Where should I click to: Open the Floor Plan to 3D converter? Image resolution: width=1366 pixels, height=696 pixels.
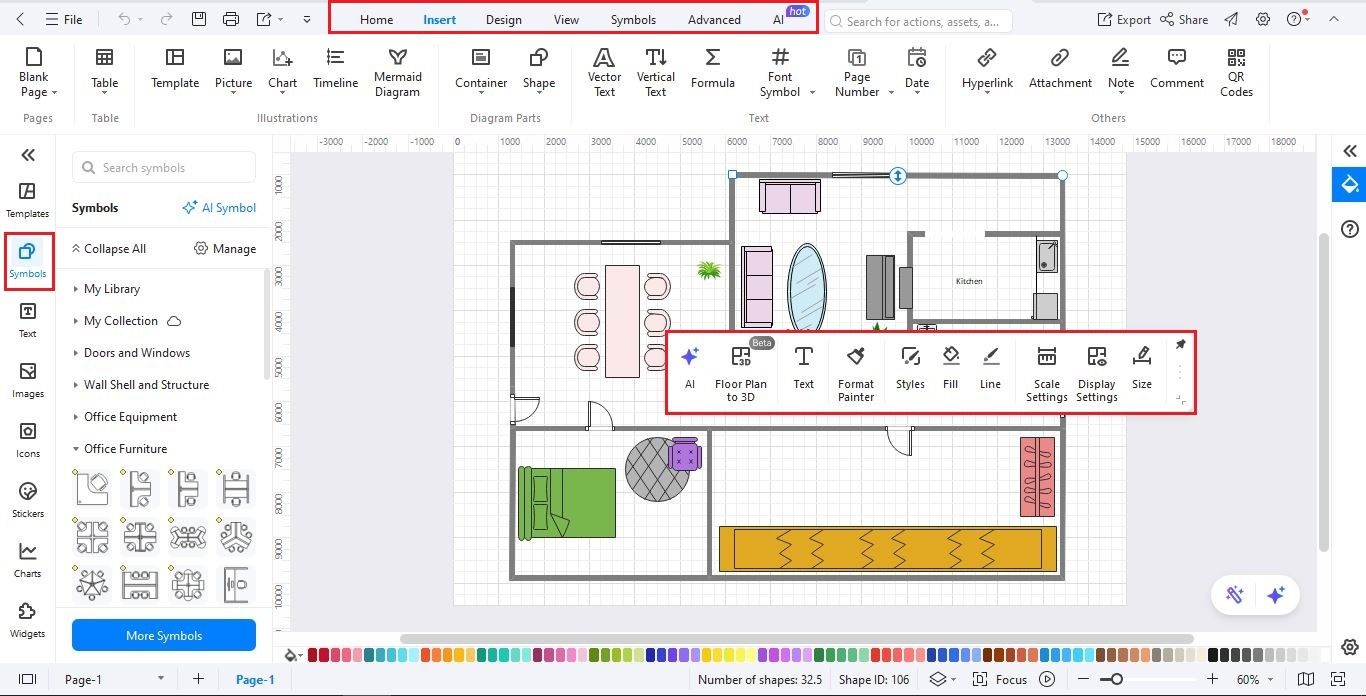click(x=741, y=370)
